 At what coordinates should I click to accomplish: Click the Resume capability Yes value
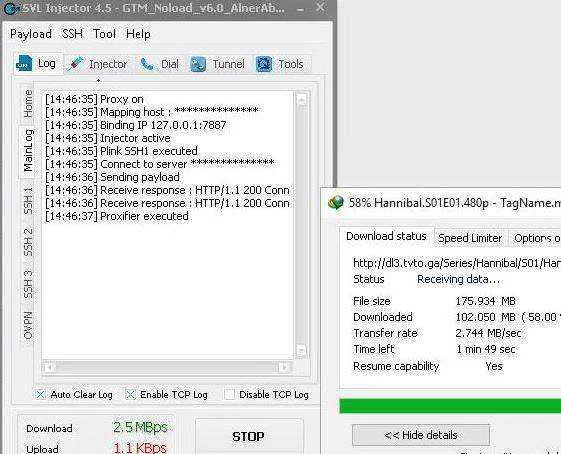tap(494, 366)
